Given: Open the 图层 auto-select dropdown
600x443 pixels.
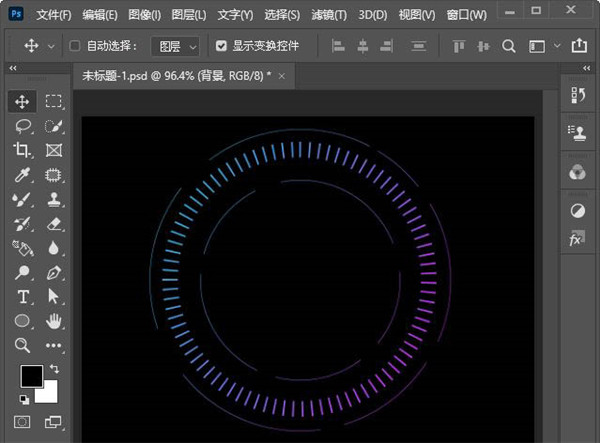Looking at the screenshot, I should (x=175, y=47).
